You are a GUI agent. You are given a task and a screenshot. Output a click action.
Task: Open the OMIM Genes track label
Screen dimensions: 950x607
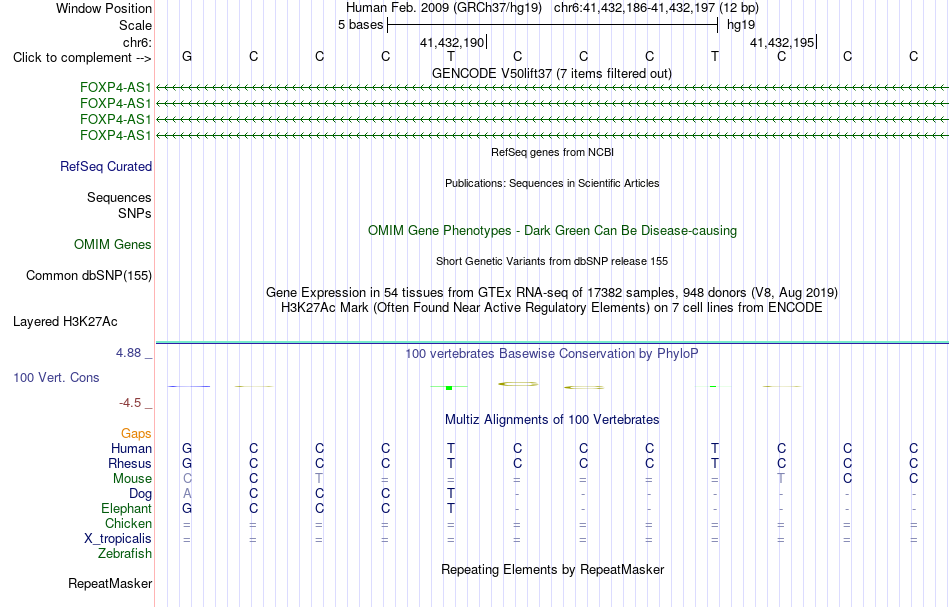[113, 245]
